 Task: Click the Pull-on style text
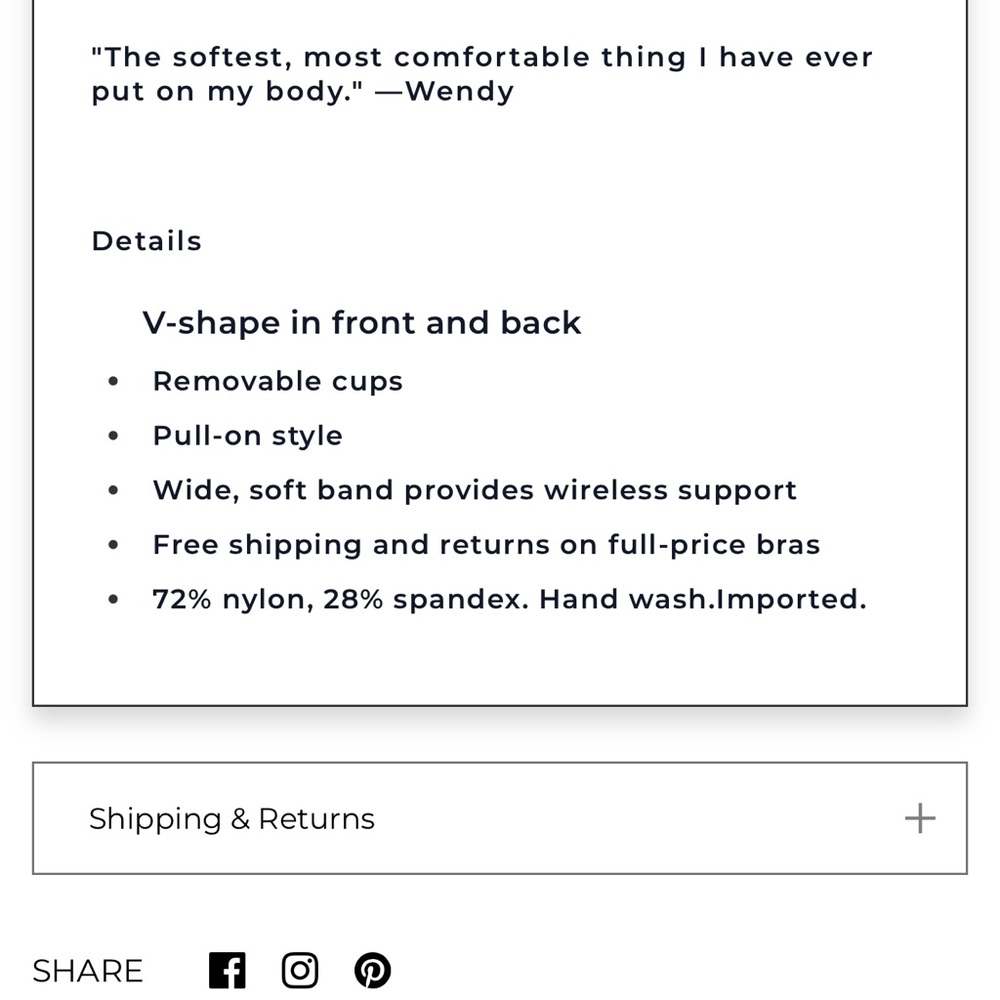click(x=247, y=436)
